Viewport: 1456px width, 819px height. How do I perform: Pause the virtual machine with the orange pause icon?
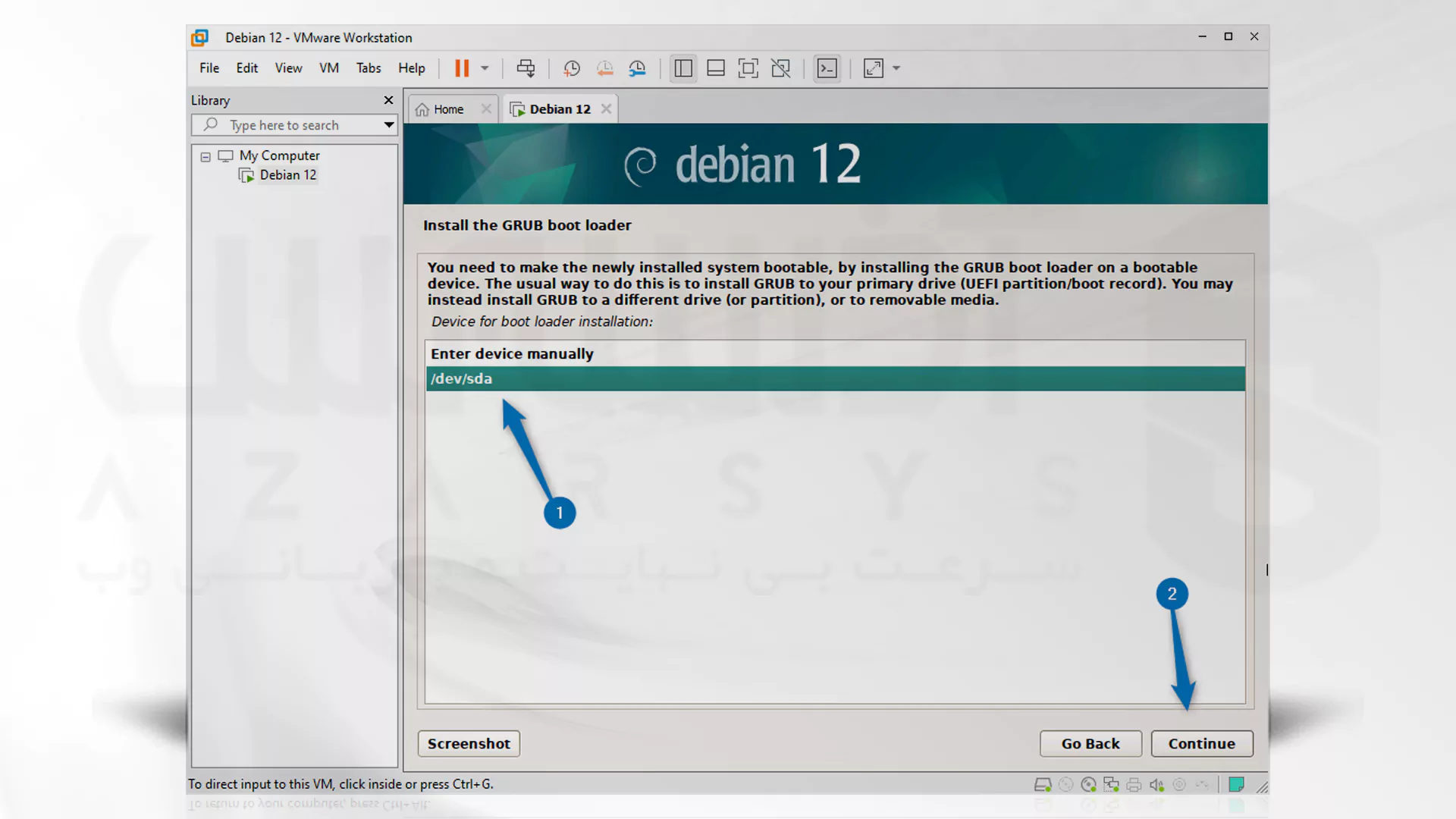coord(462,68)
